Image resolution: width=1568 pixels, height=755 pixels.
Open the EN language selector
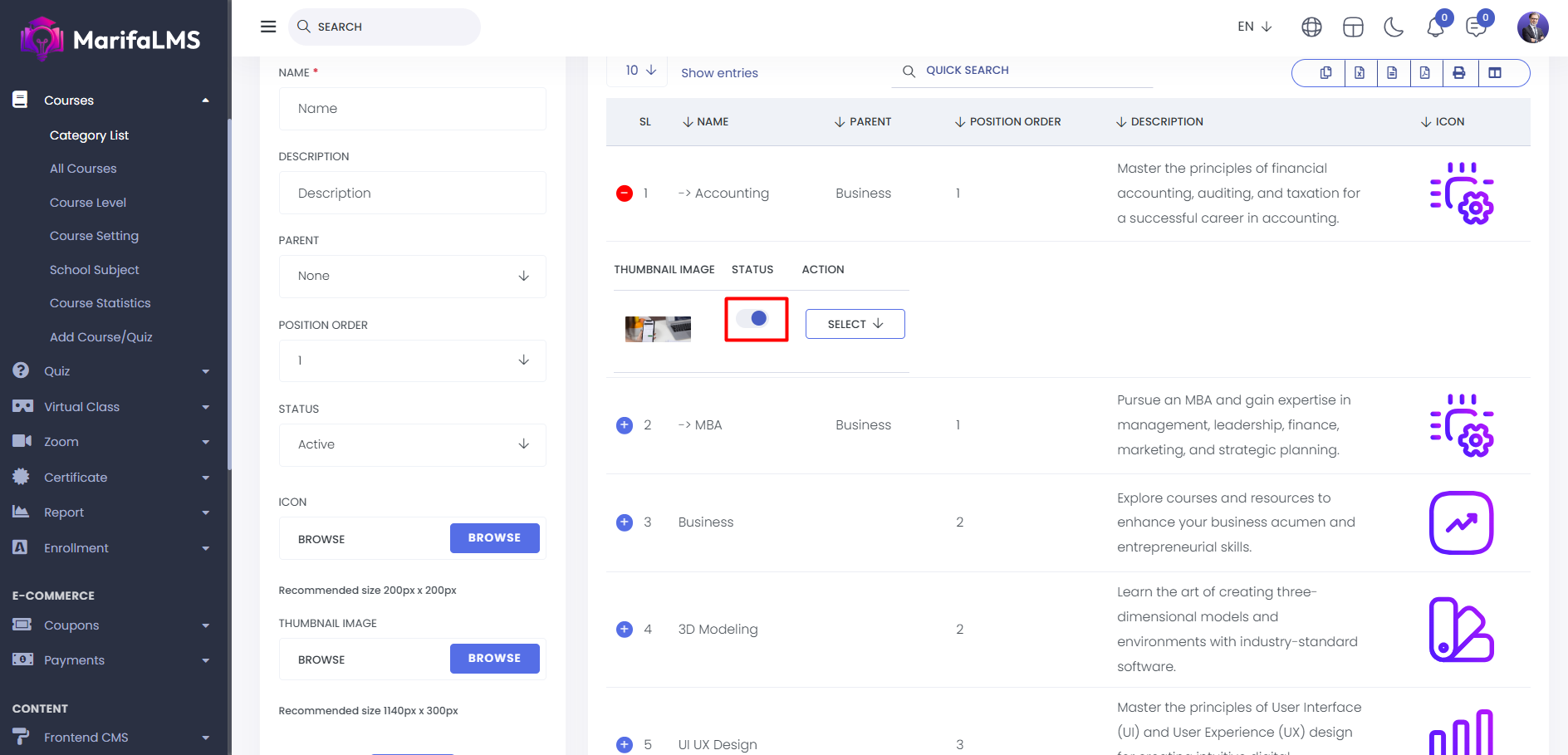click(1254, 27)
